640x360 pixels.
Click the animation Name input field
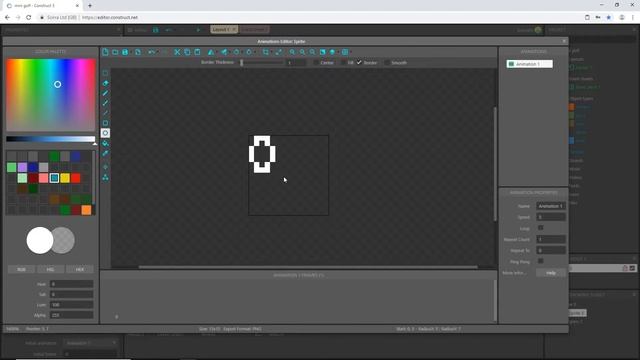coord(551,206)
